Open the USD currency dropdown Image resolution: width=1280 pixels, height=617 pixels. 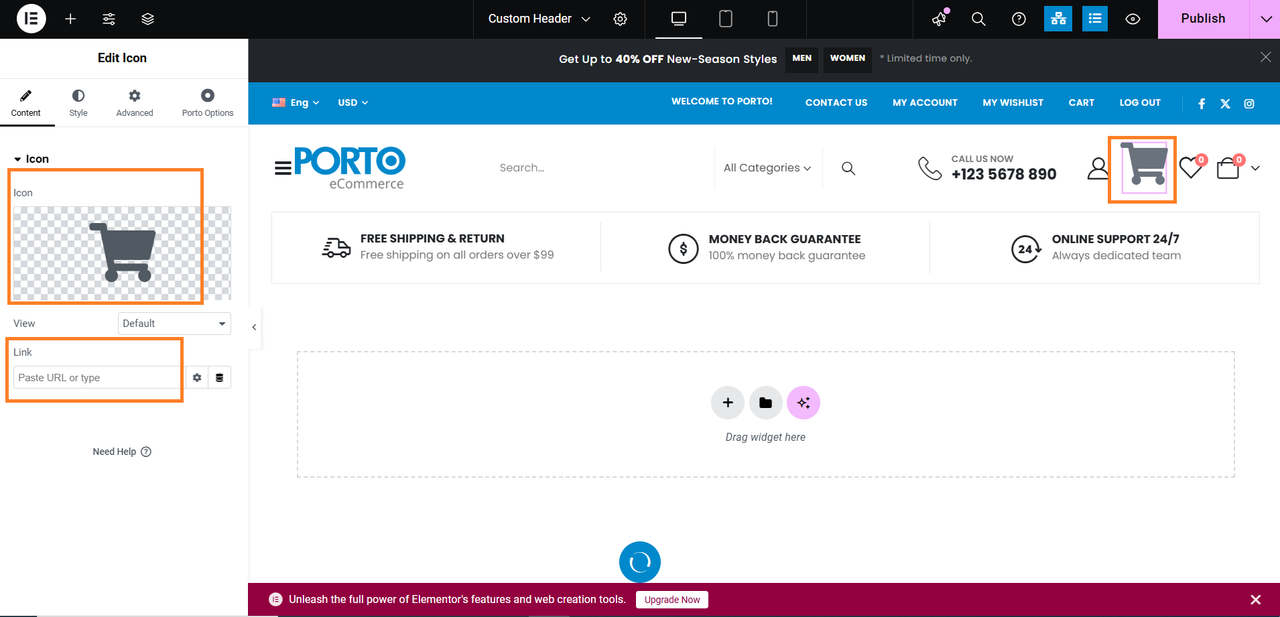pyautogui.click(x=353, y=103)
